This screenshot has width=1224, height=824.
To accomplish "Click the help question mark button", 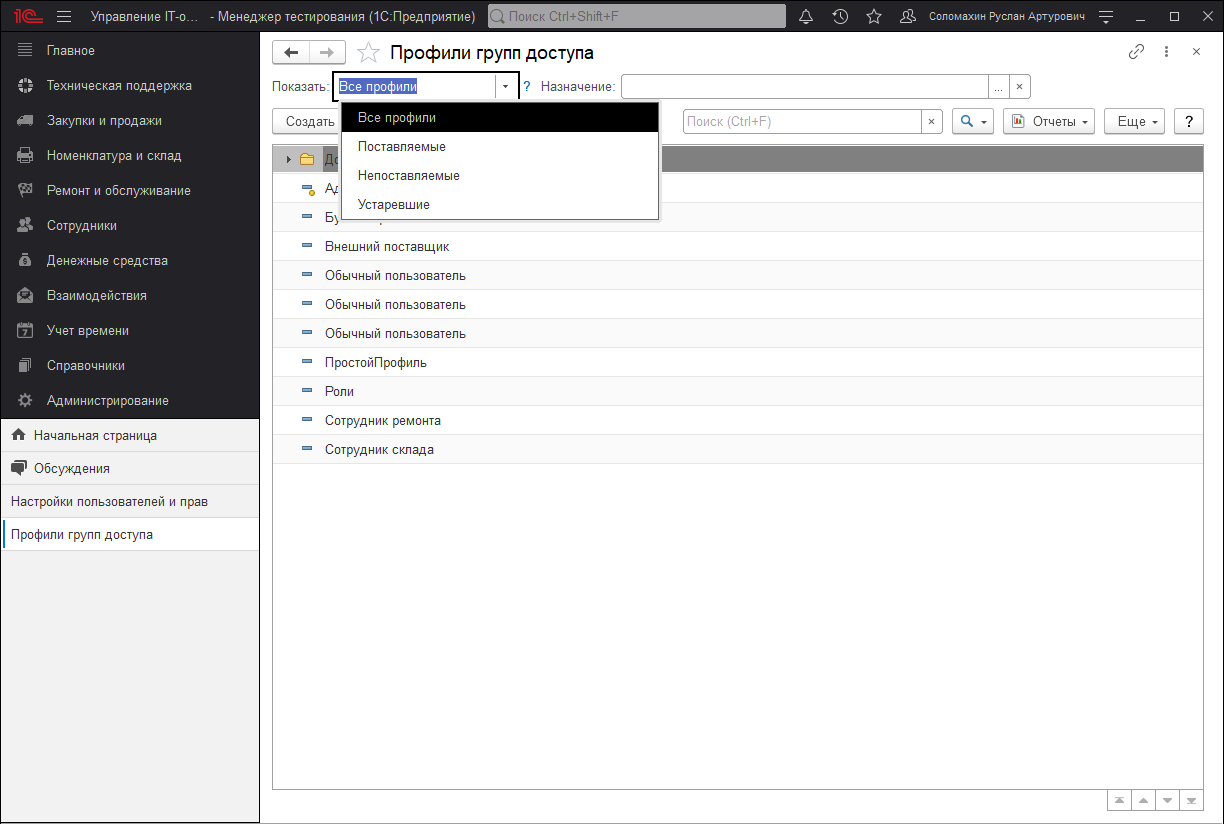I will [x=1188, y=121].
